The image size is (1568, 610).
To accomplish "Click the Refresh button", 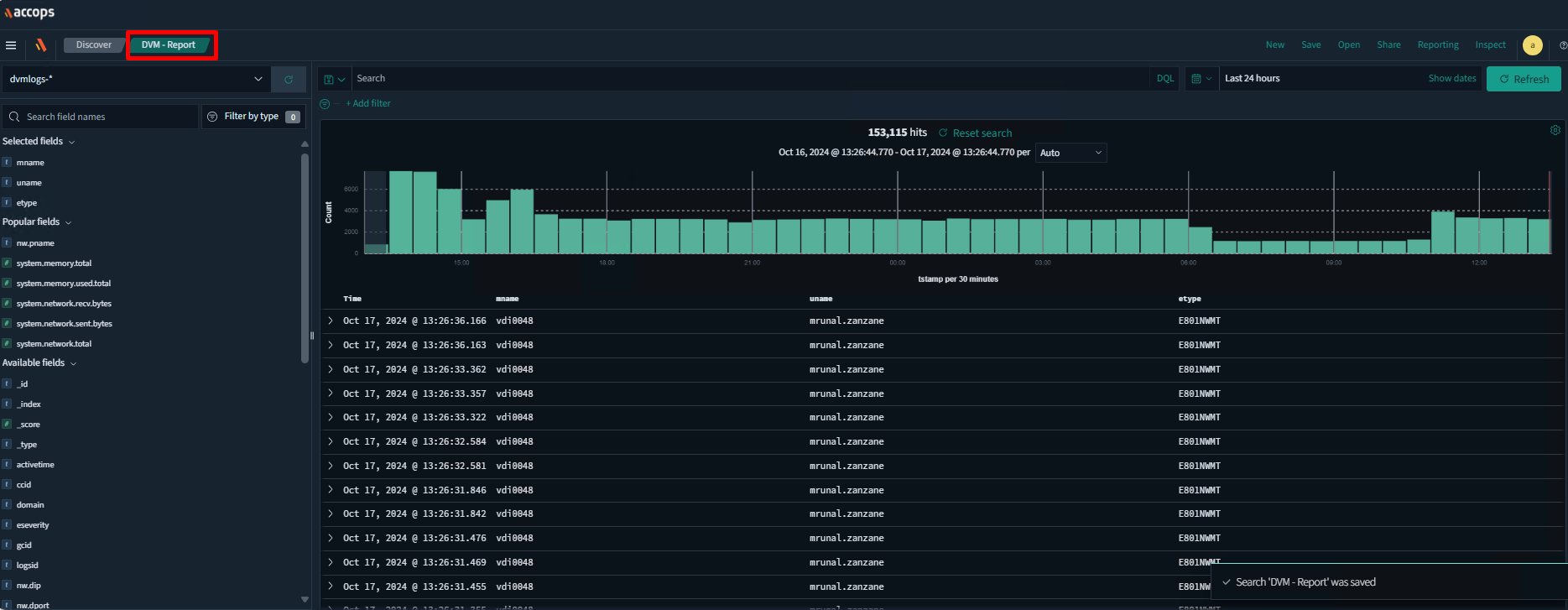I will [x=1524, y=79].
